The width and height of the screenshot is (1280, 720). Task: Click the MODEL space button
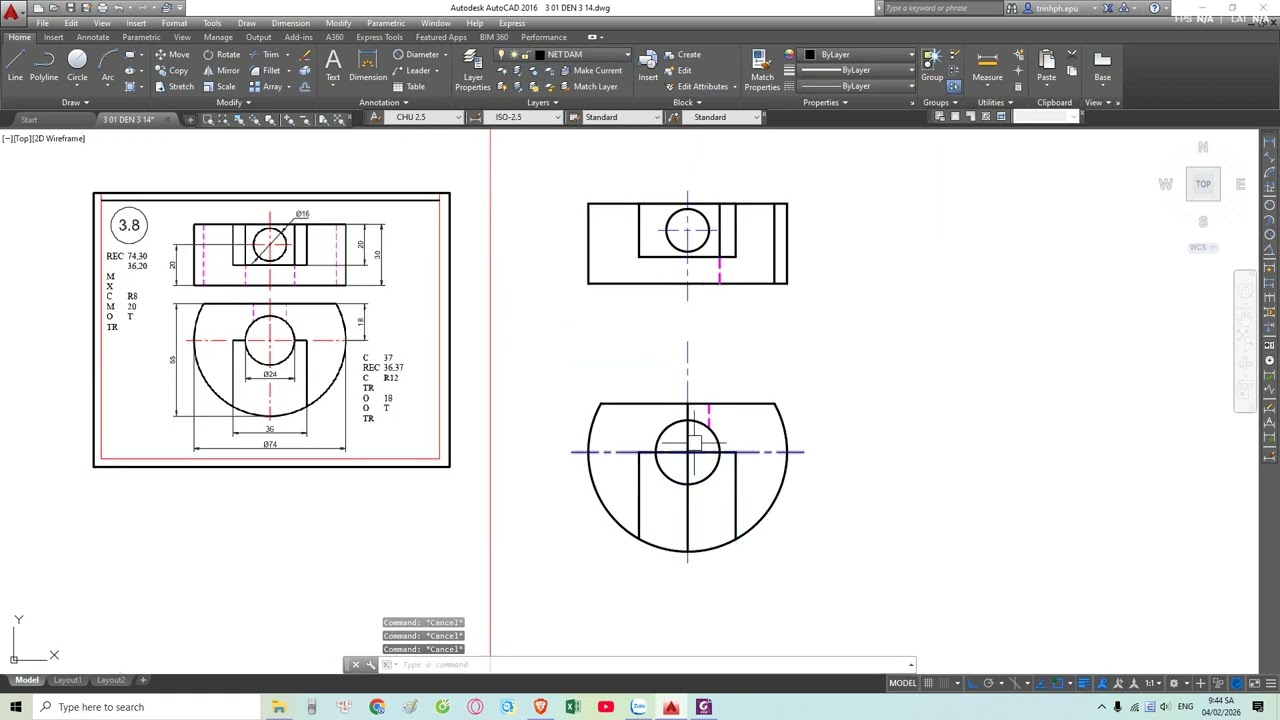point(903,684)
